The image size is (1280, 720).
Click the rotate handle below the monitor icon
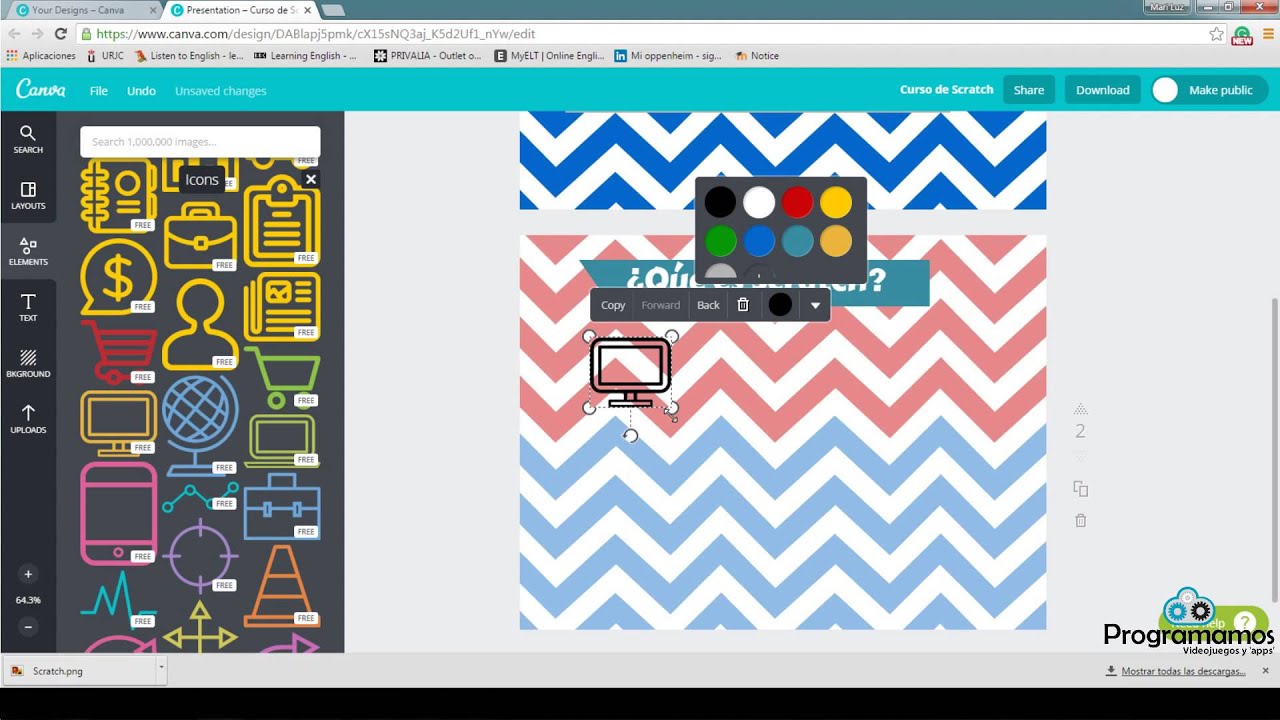(630, 435)
